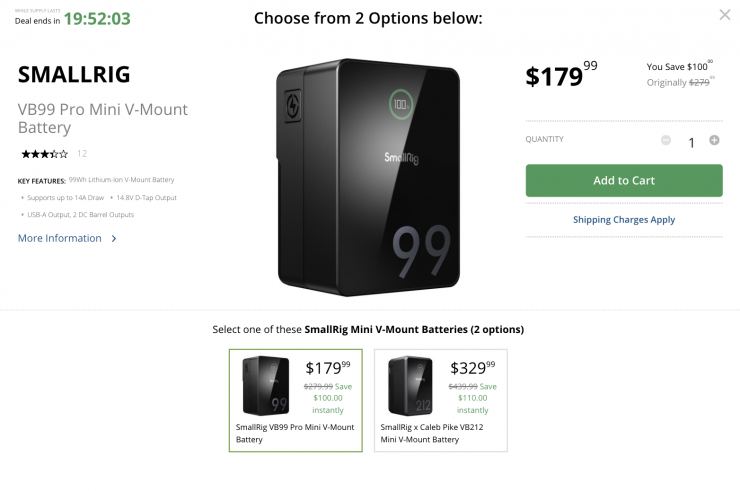Click the $329.99 price on VB212 option

471,368
